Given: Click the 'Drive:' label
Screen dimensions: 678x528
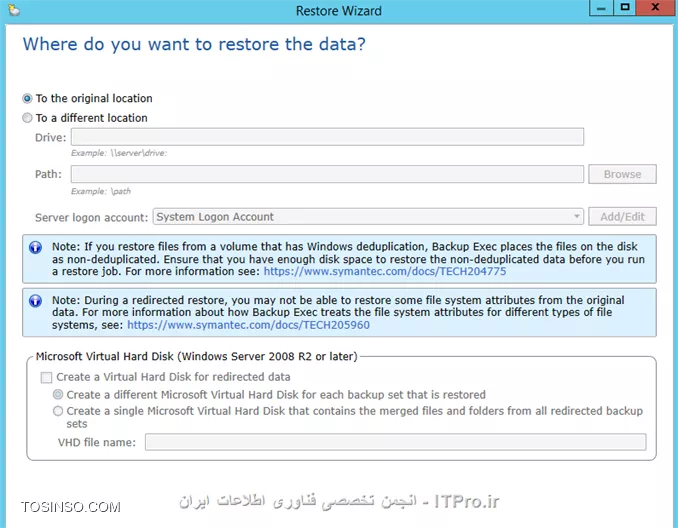Looking at the screenshot, I should coord(51,138).
